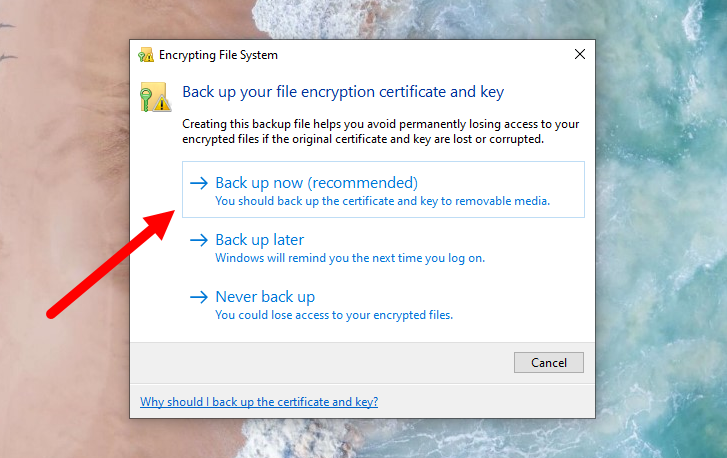Screen dimensions: 727x458
Task: Click the gray footer area beside Cancel
Action: 322,363
